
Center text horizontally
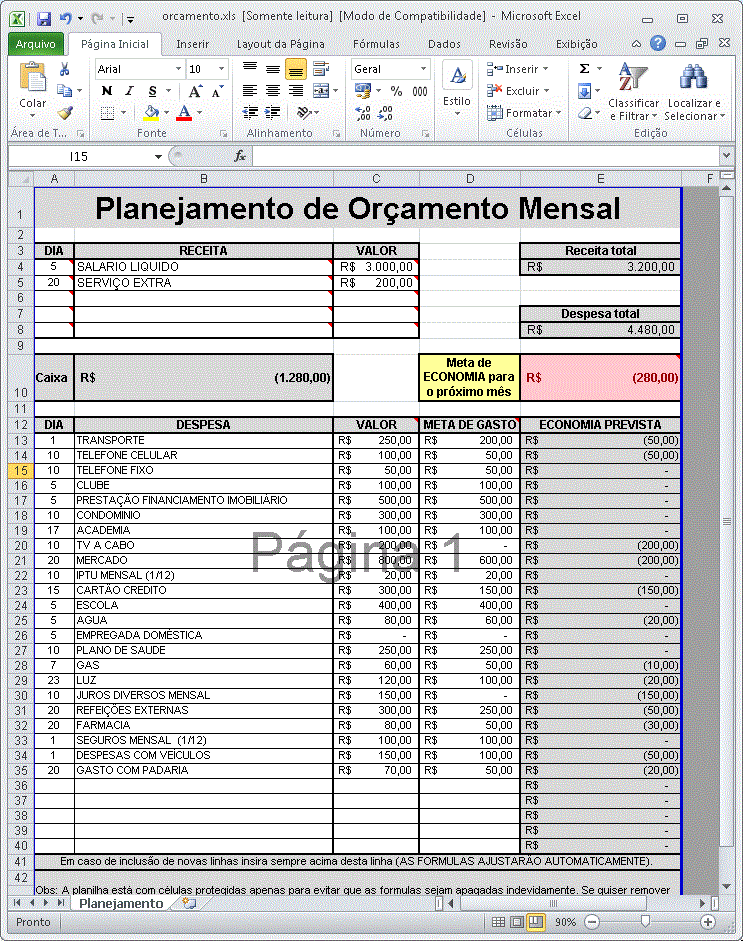pos(273,91)
